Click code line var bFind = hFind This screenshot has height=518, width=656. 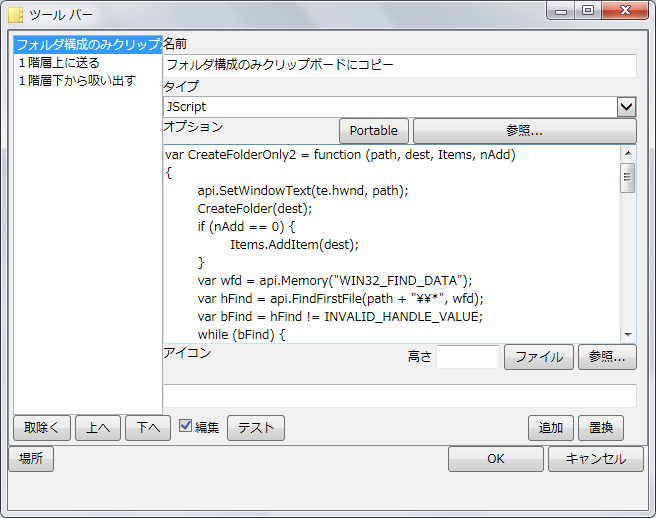tap(340, 316)
